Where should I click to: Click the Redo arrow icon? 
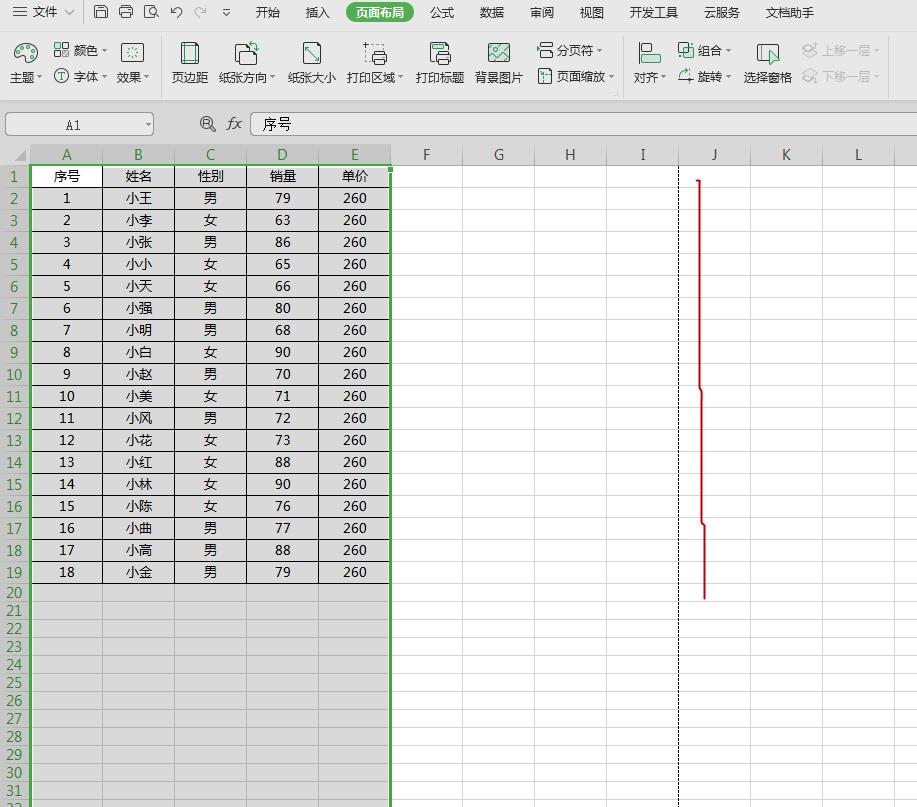(201, 12)
